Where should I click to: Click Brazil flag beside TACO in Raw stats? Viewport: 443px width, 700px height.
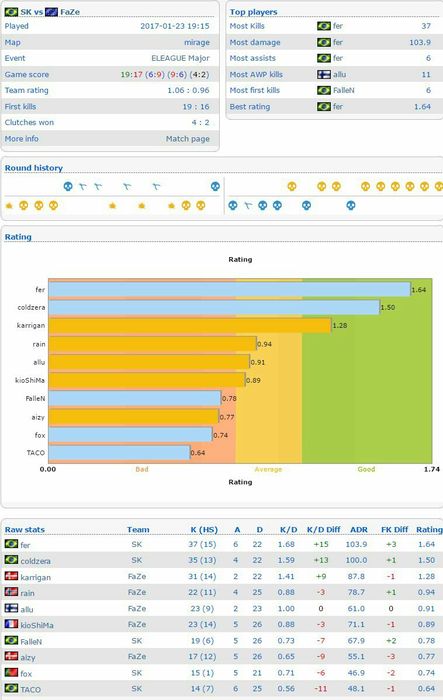point(11,688)
